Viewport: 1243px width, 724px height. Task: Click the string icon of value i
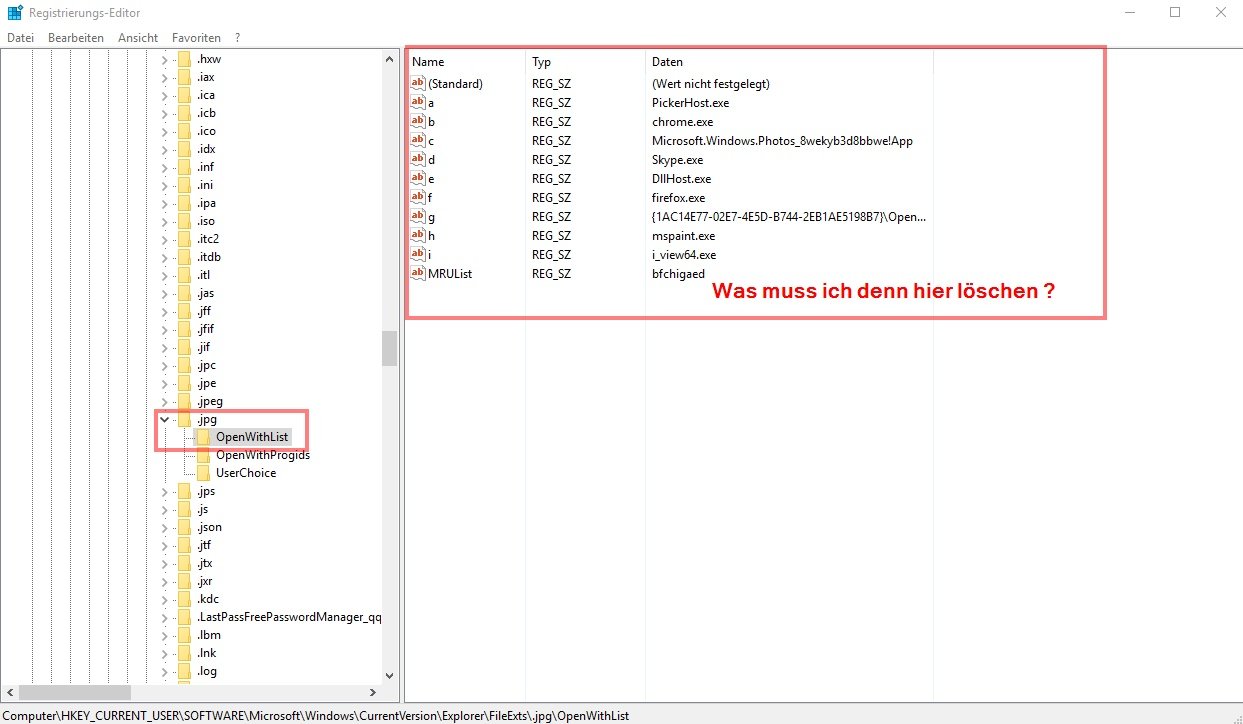(x=418, y=254)
